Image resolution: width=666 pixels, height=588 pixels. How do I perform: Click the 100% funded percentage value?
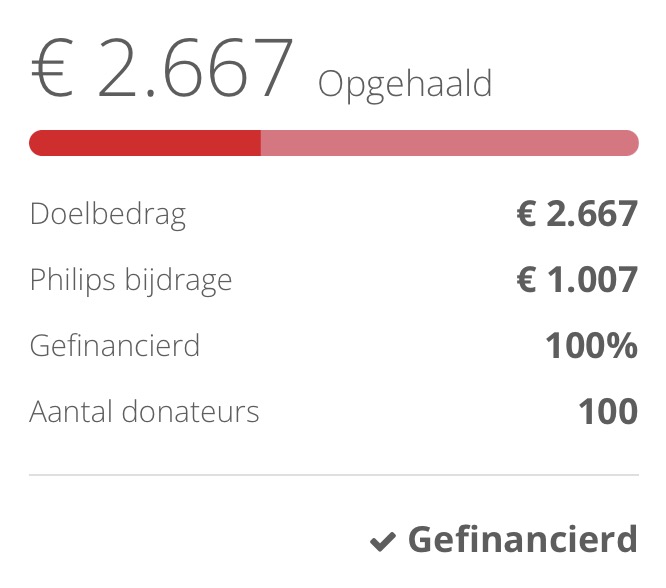[591, 346]
